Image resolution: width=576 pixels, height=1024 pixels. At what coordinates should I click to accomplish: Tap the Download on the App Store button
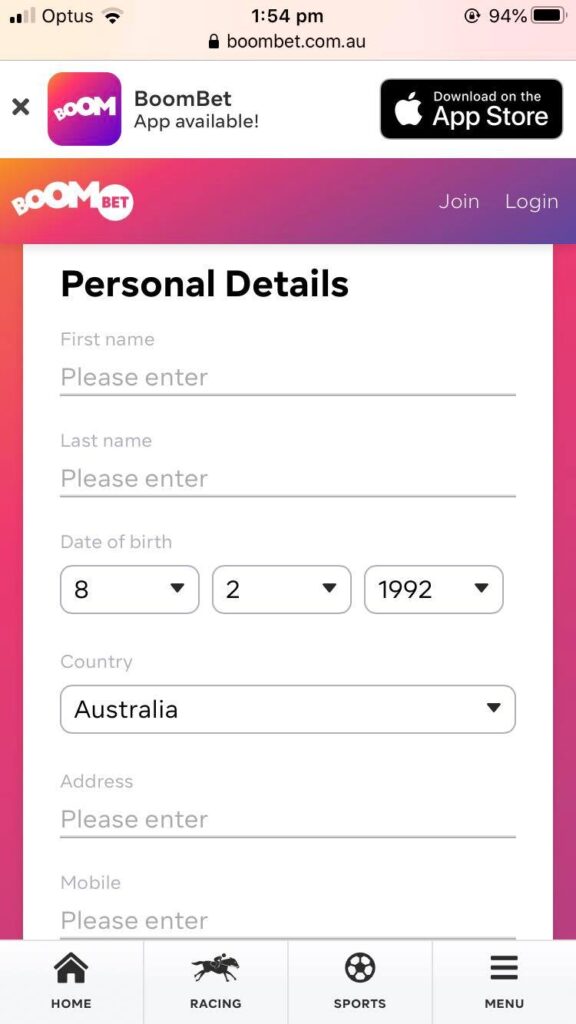[x=471, y=108]
